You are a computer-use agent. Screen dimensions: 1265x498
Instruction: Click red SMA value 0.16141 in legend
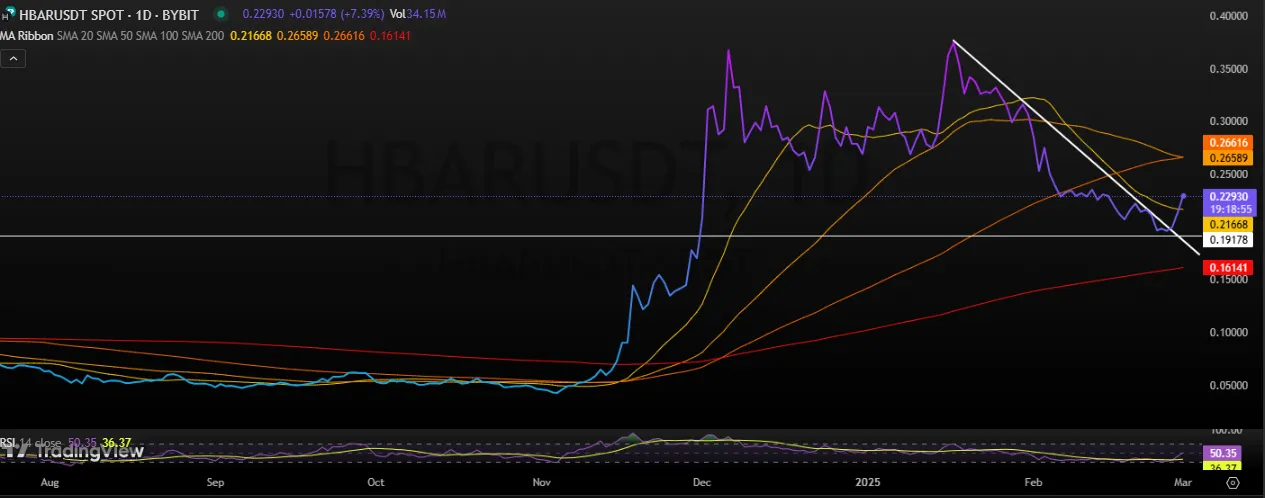[x=388, y=36]
